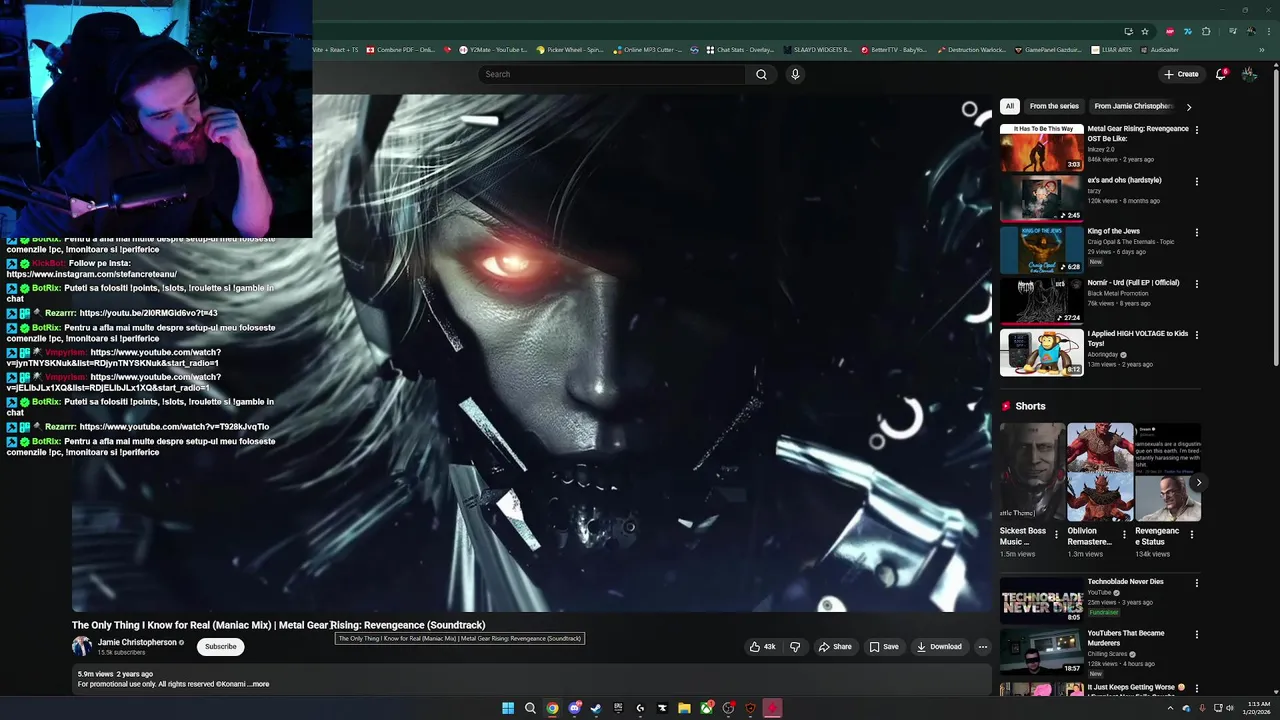Open the Picker Wheel bookmark

(570, 50)
